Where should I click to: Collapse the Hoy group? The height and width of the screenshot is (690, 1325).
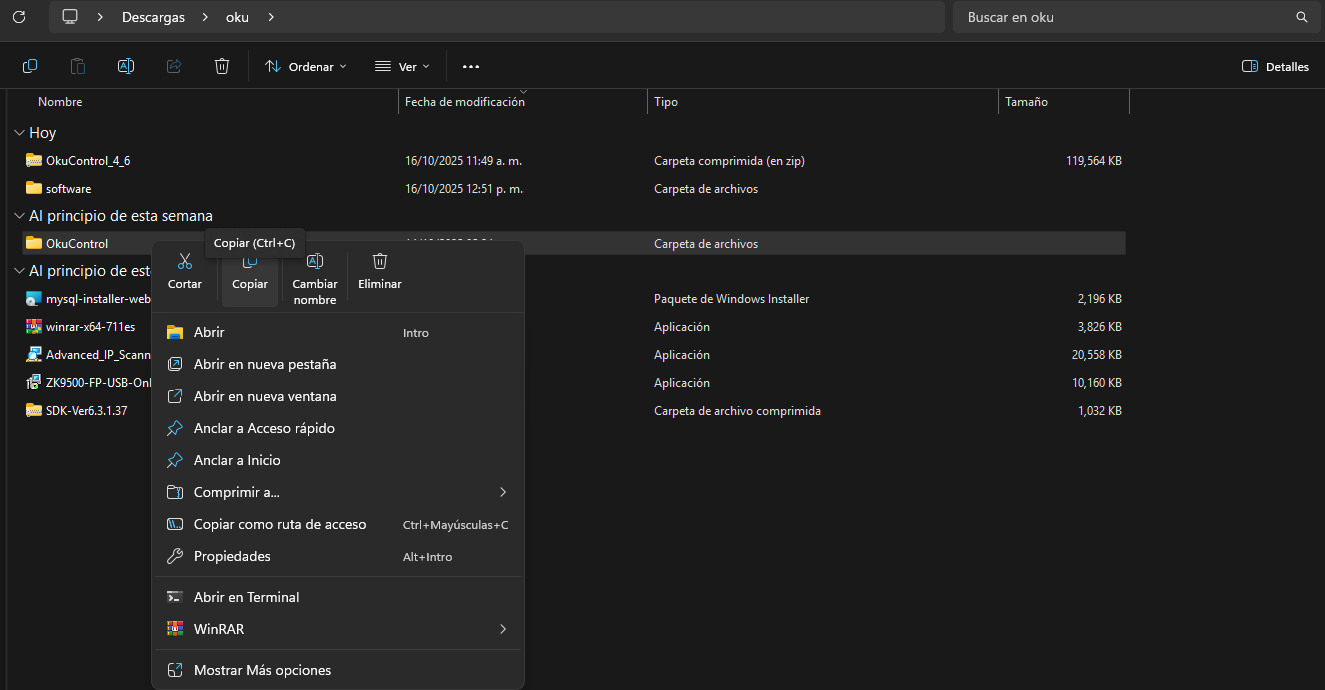click(19, 133)
